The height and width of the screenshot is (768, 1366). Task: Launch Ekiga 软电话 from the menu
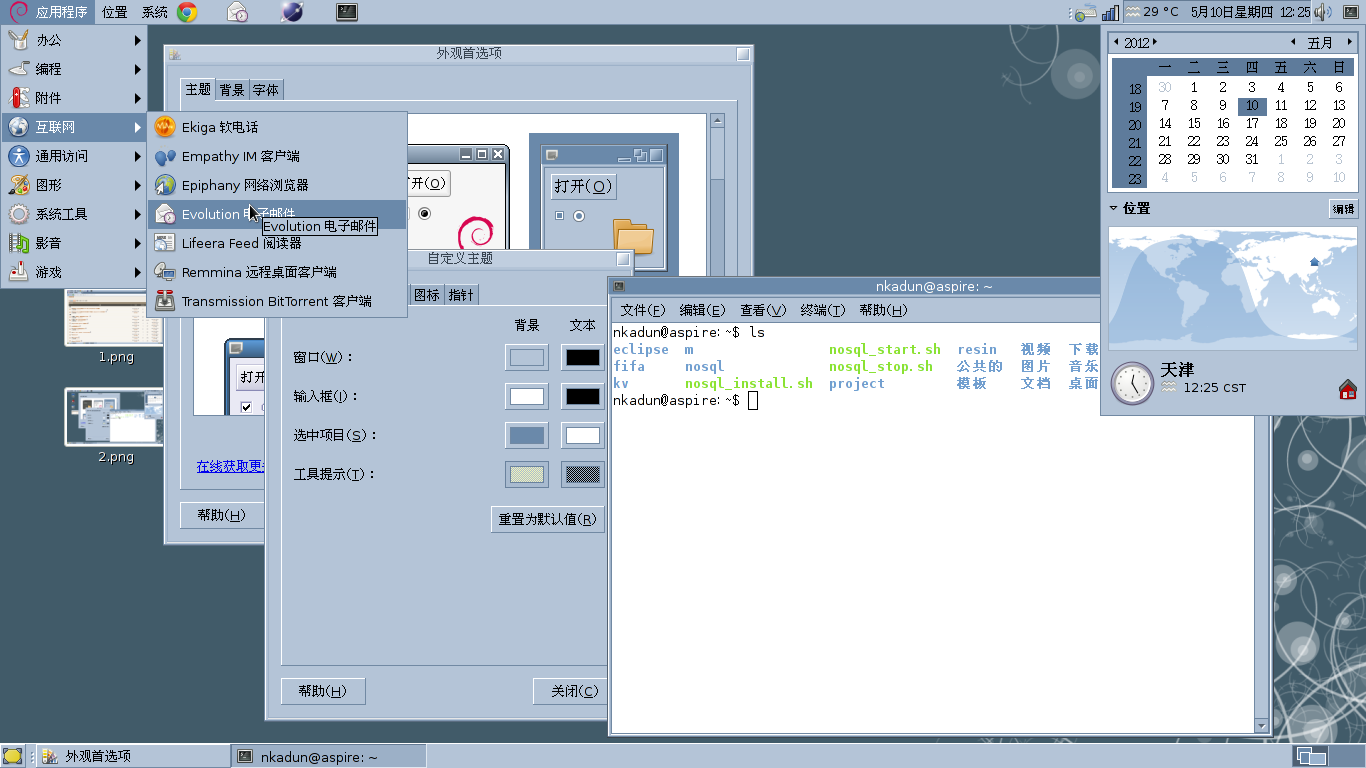point(277,127)
